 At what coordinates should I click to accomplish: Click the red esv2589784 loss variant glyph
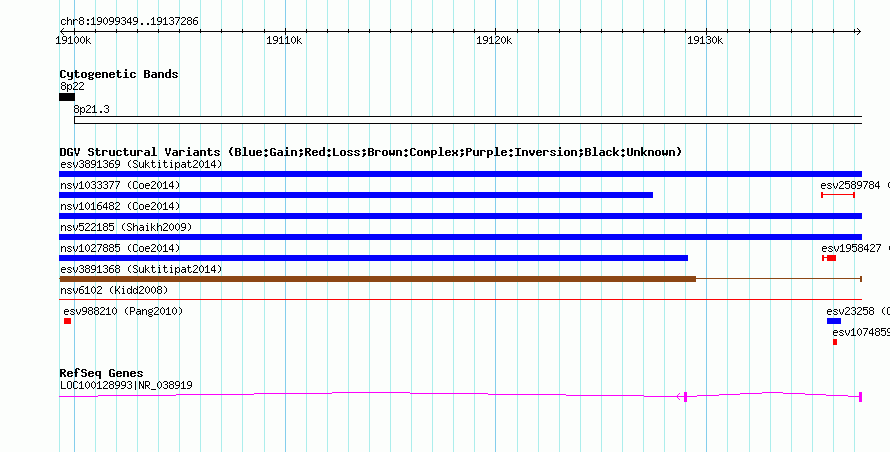coord(838,195)
